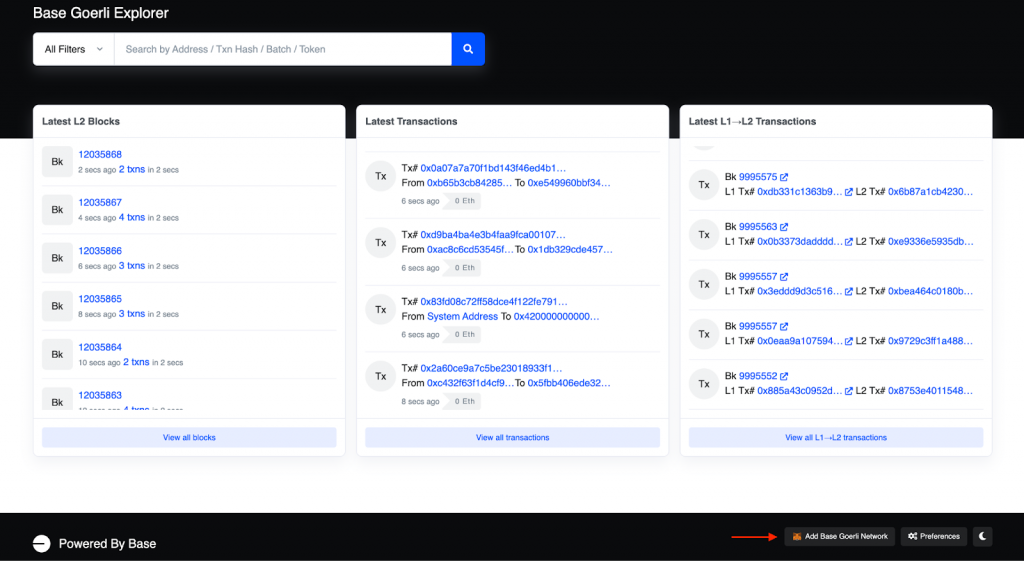Open L1 Tx 0x0b3373dadddd
The width and height of the screenshot is (1024, 561).
click(799, 242)
